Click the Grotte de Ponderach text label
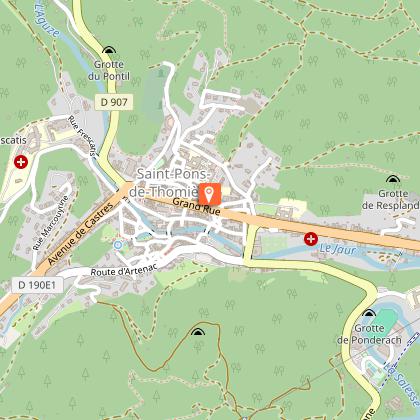This screenshot has width=420, height=420. (369, 334)
